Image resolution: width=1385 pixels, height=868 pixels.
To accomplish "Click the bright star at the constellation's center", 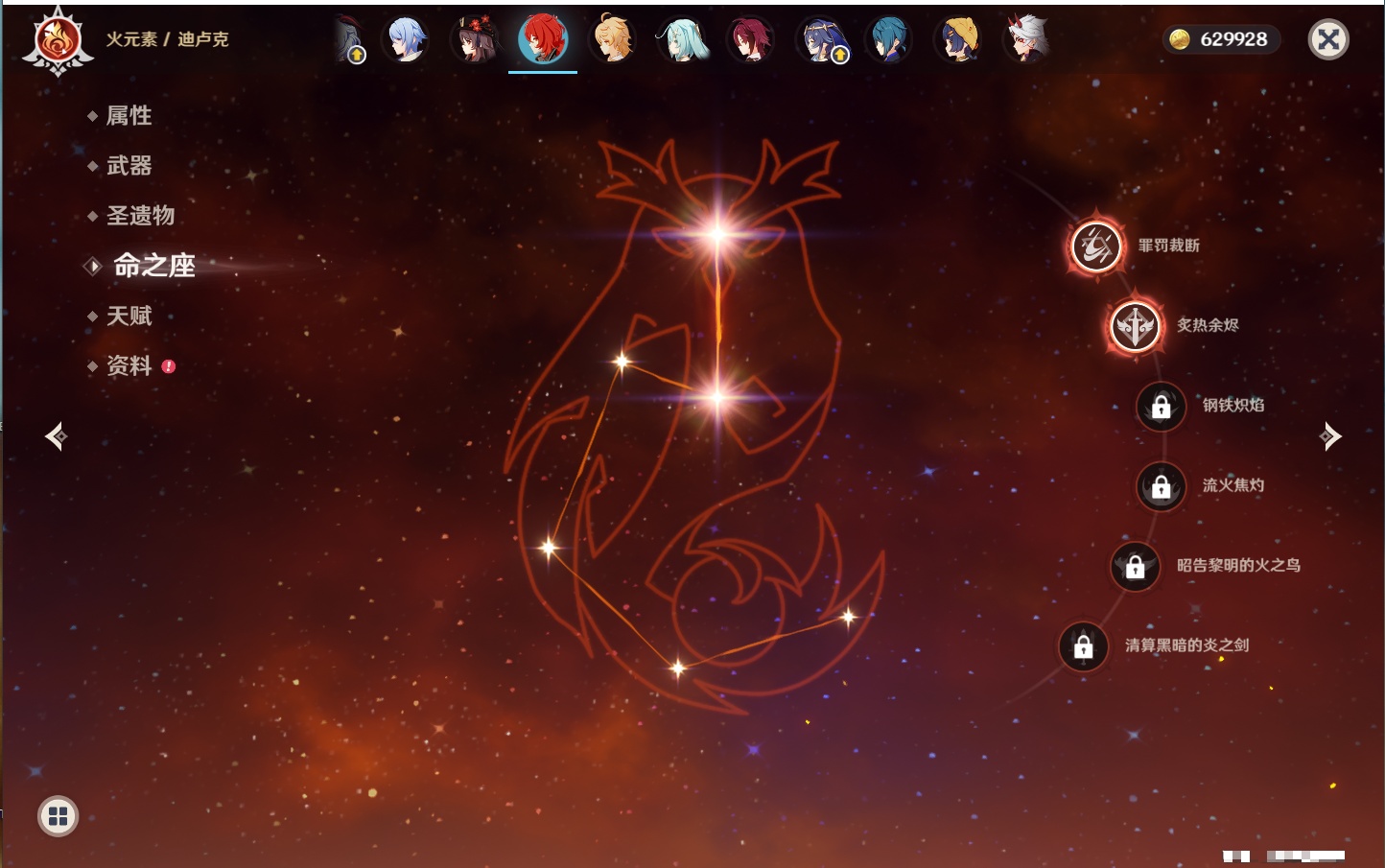I will pyautogui.click(x=716, y=396).
